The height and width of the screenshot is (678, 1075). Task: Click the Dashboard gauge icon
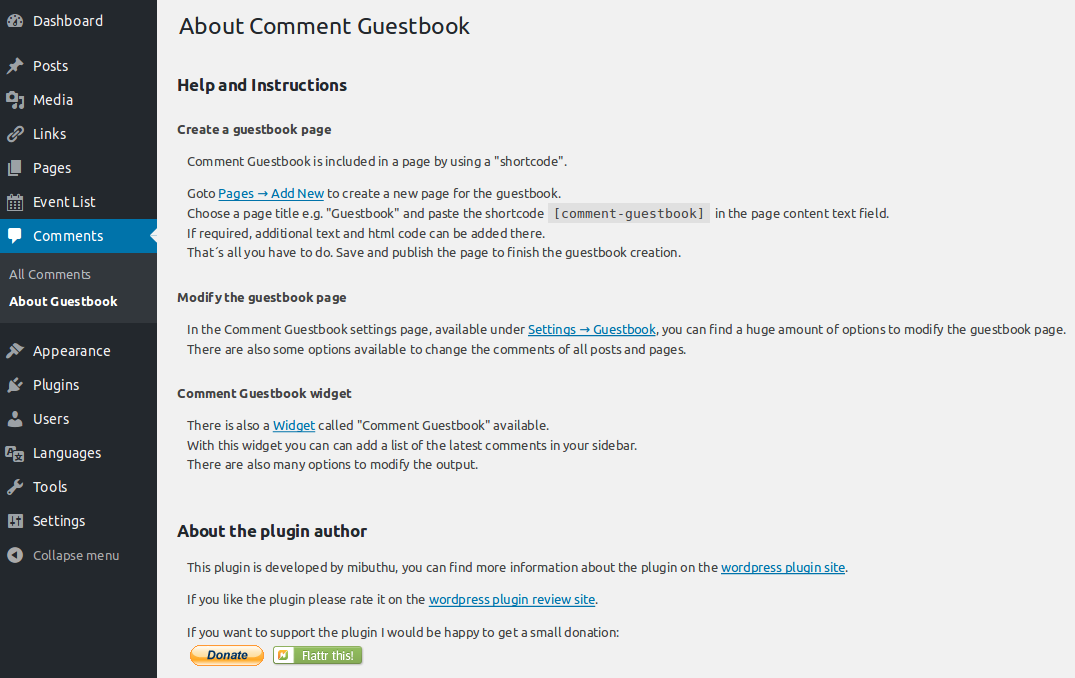15,21
